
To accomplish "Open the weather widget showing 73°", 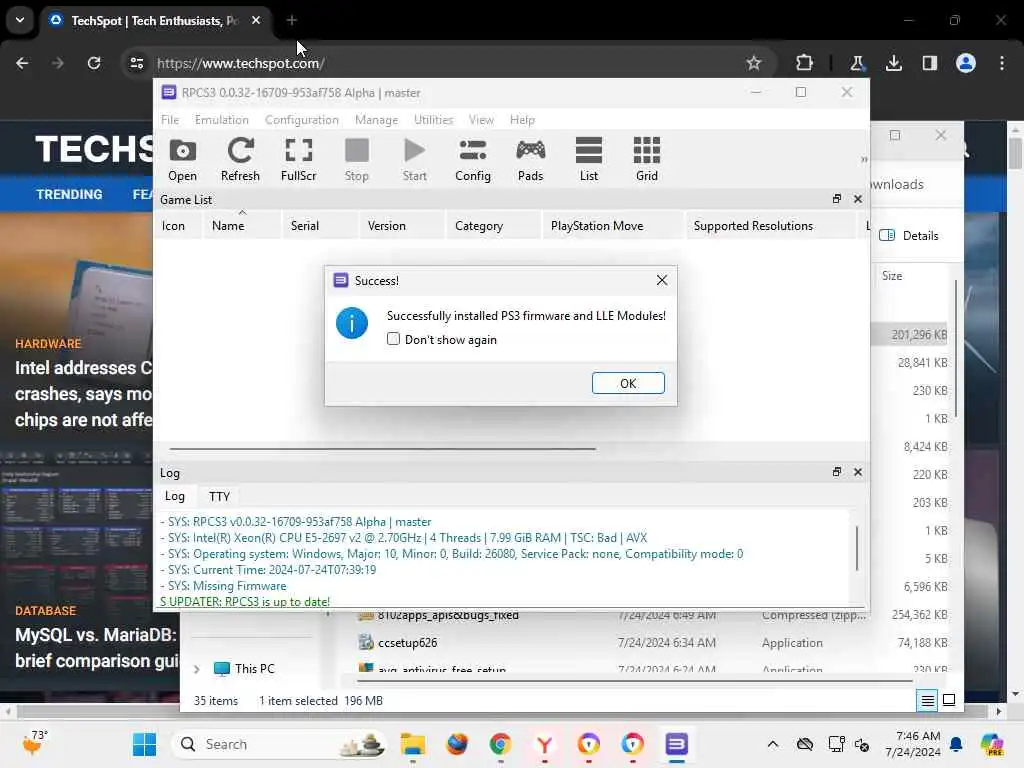I will (34, 743).
